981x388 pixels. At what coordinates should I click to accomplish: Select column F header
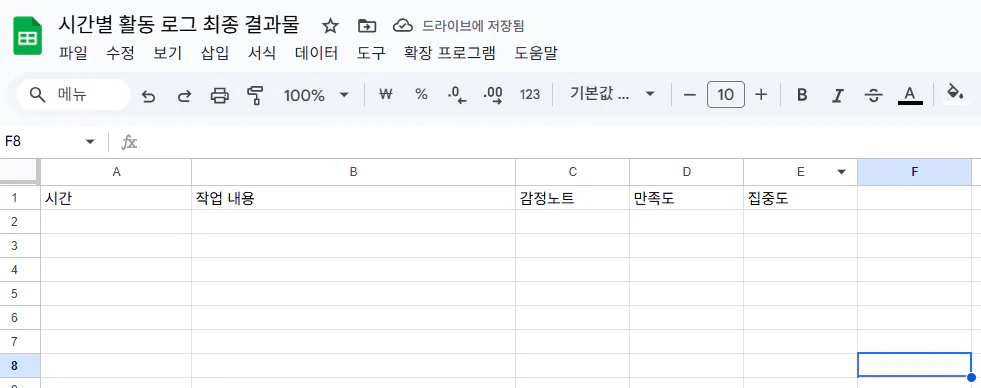[914, 172]
